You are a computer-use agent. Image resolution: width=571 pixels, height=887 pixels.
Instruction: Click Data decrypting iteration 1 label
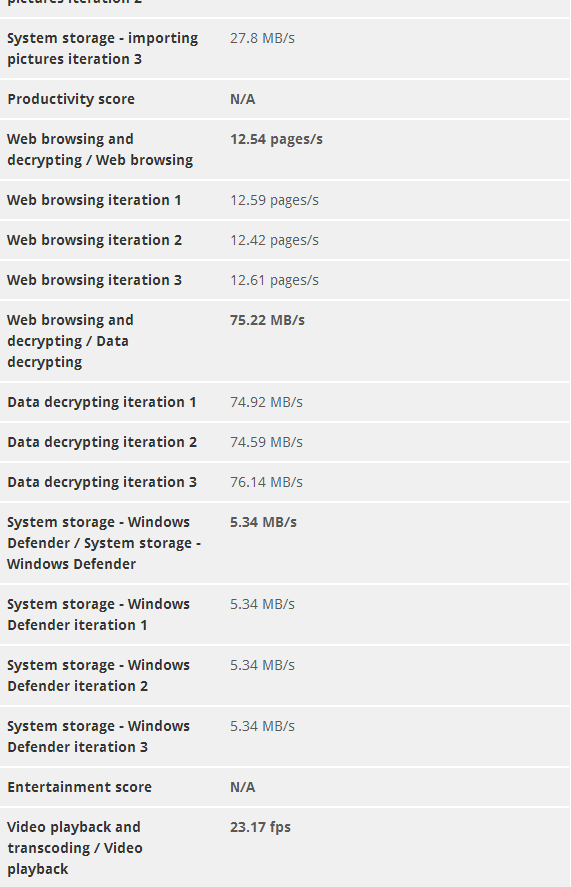coord(102,402)
